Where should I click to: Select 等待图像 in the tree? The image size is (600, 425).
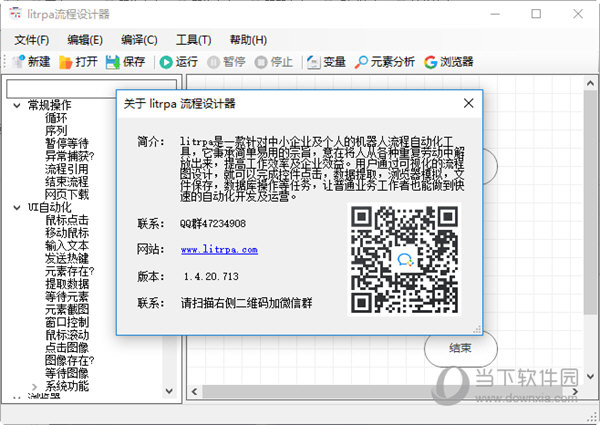pyautogui.click(x=67, y=373)
